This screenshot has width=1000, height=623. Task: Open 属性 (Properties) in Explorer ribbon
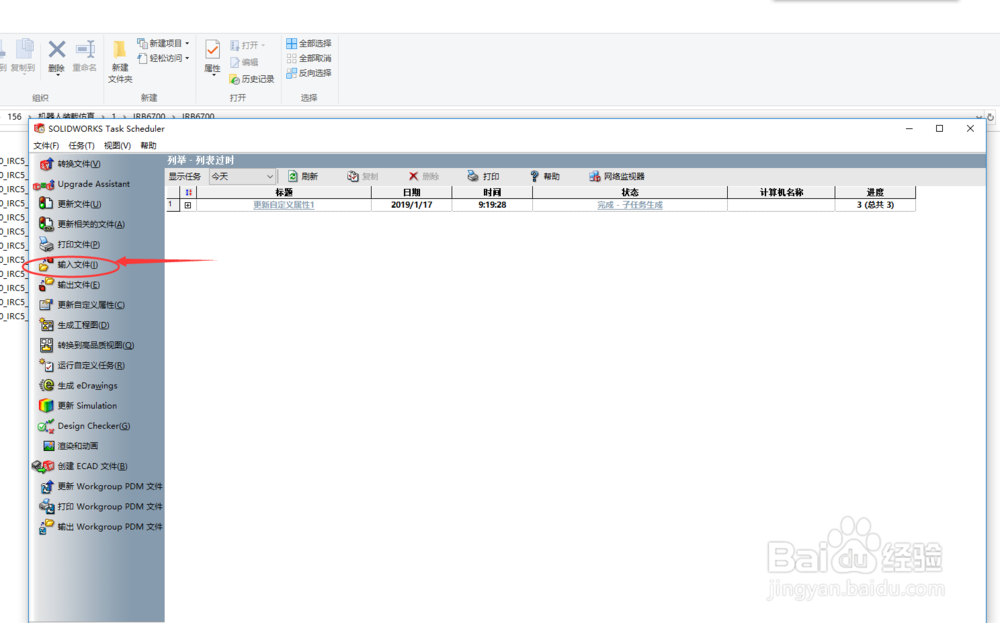coord(212,57)
